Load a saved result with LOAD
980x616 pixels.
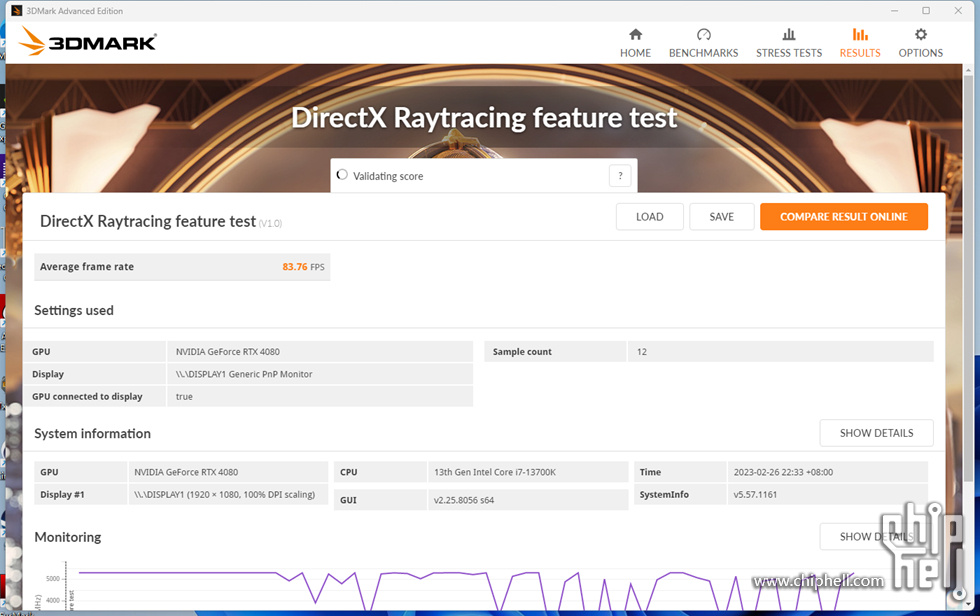649,217
